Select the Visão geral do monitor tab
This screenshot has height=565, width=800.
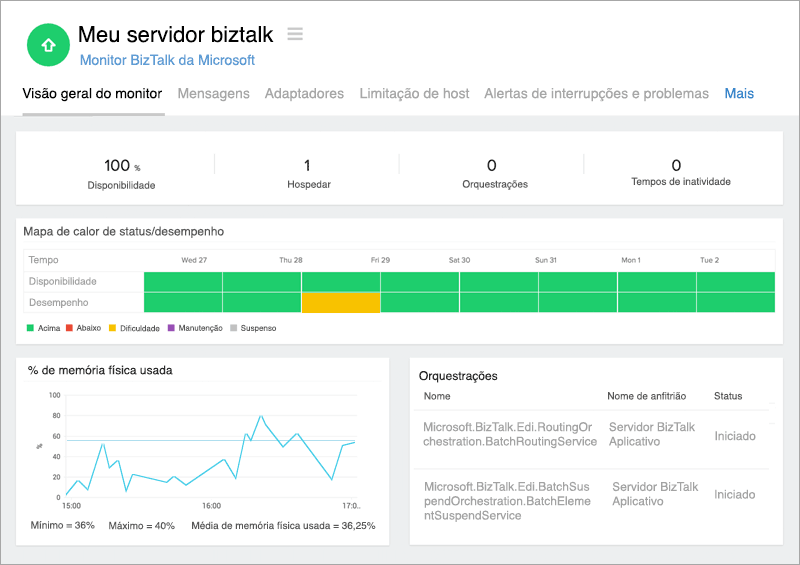point(92,93)
